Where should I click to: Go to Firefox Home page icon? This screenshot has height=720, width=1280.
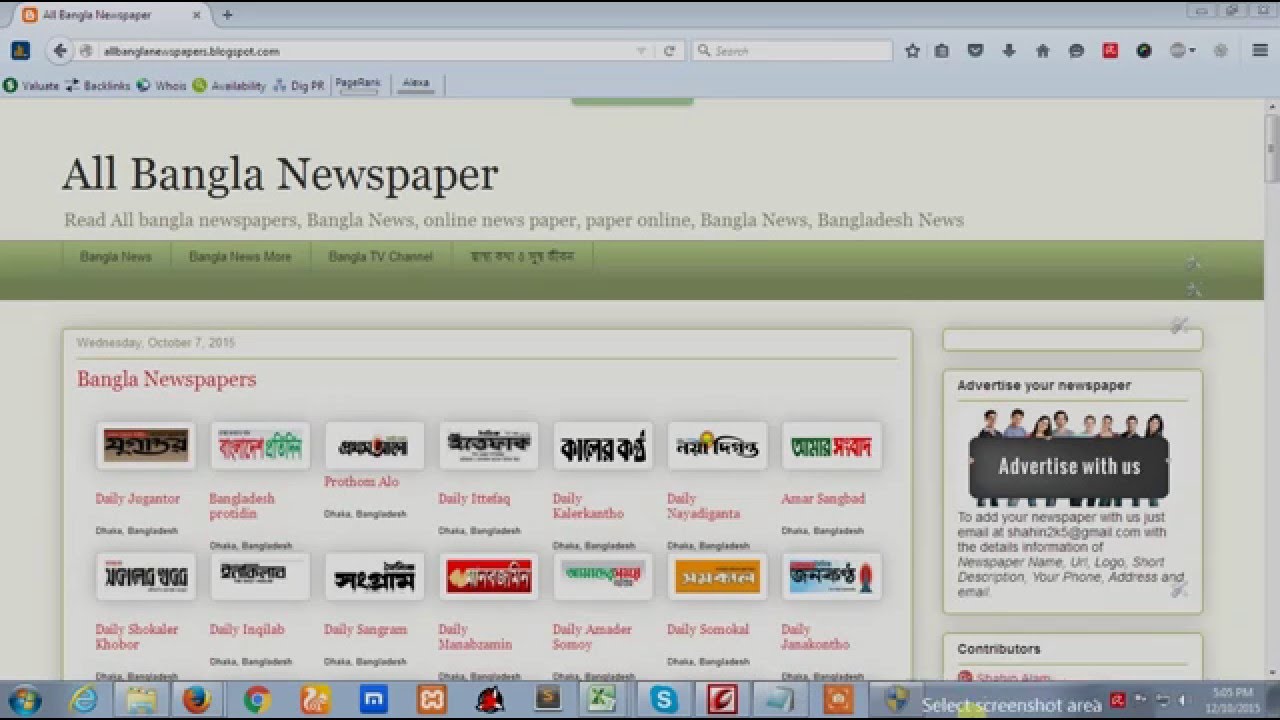(1043, 51)
